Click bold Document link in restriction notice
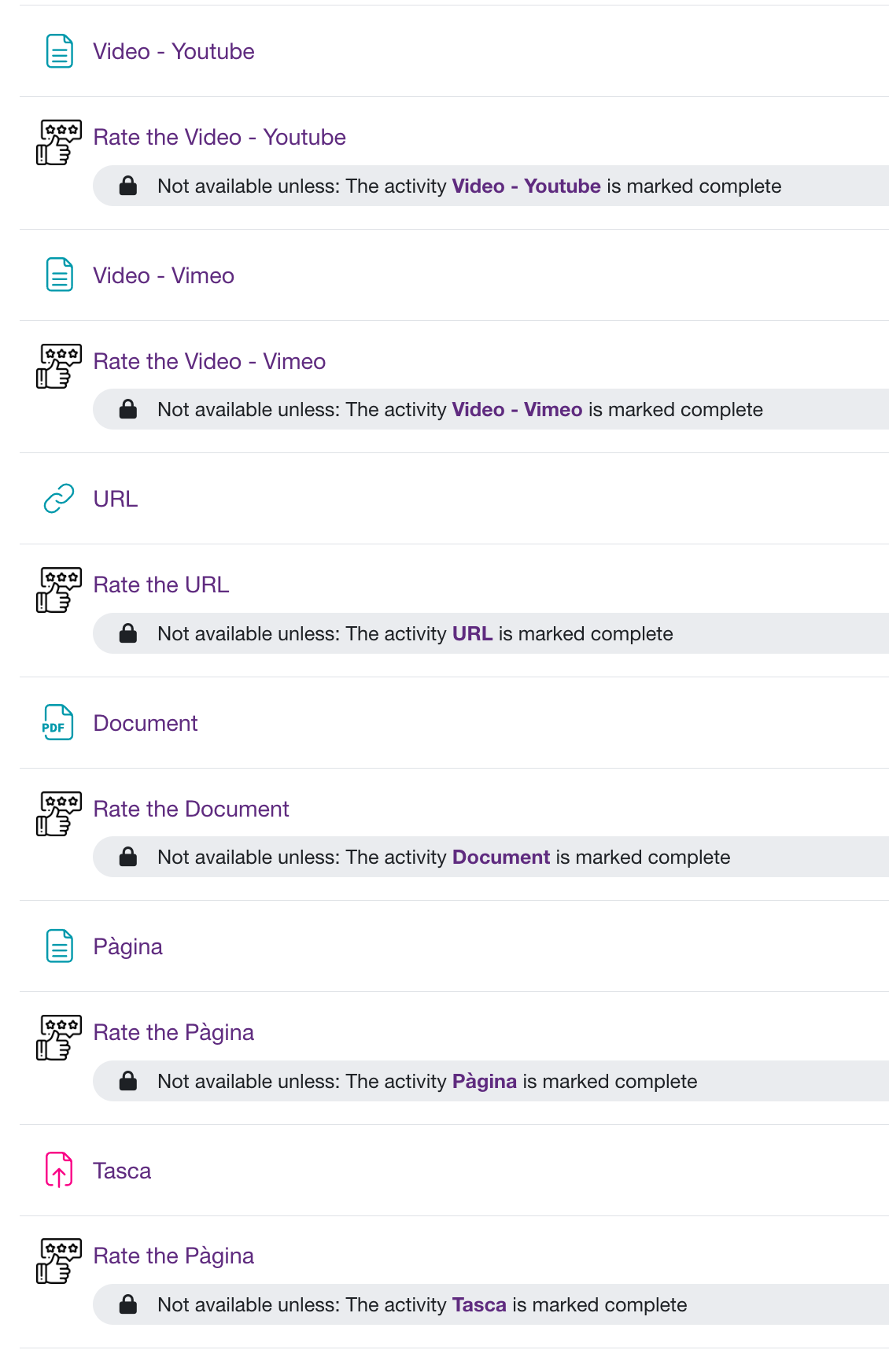Screen dimensions: 889x1372 (500, 857)
